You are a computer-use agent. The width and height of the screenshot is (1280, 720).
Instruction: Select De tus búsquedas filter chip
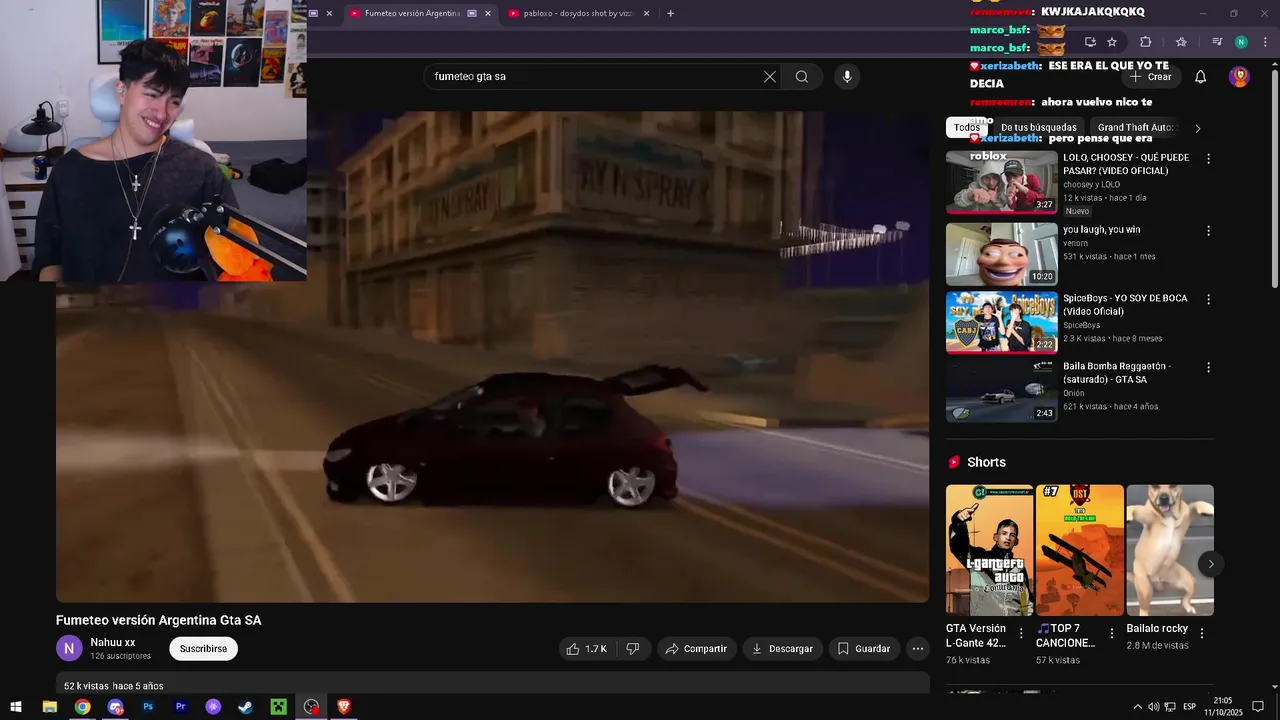(1039, 127)
